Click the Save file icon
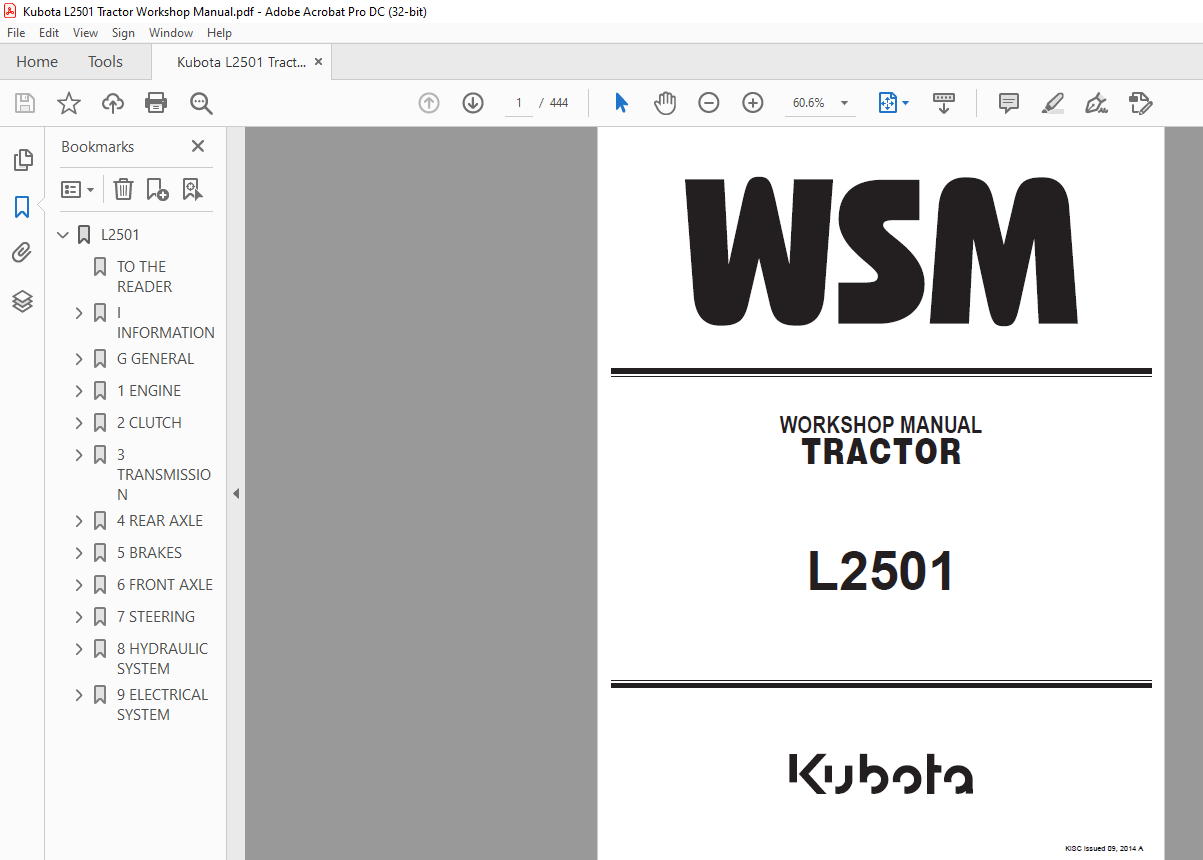Viewport: 1203px width, 860px height. pyautogui.click(x=25, y=103)
